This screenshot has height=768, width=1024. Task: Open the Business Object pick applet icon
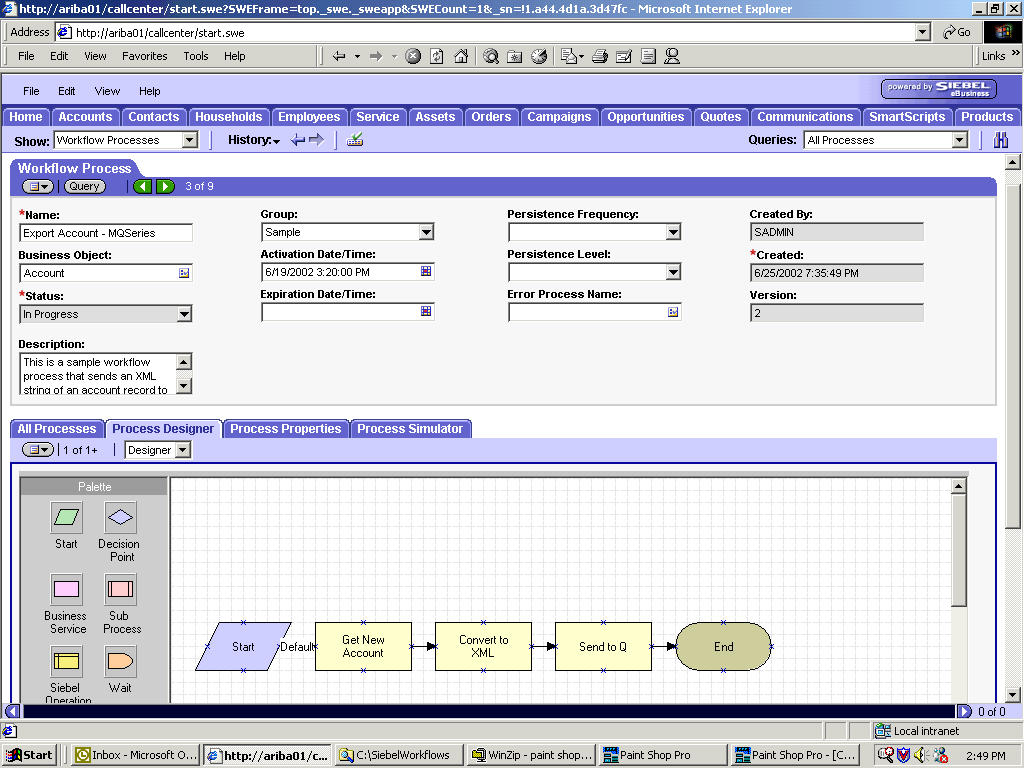point(185,272)
